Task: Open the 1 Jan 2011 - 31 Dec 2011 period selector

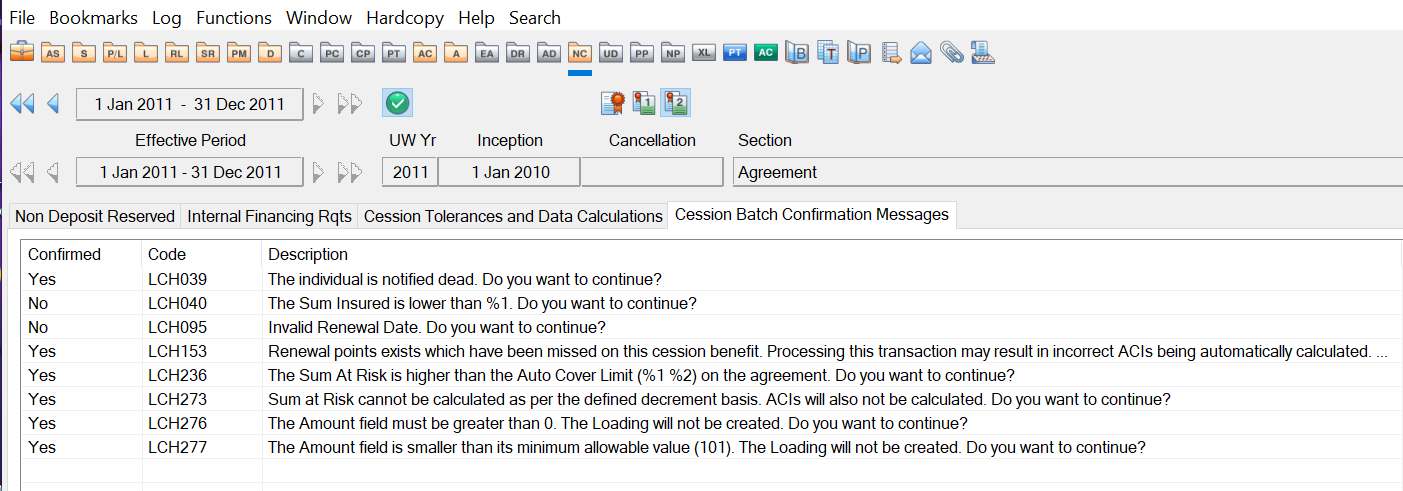Action: (x=189, y=104)
